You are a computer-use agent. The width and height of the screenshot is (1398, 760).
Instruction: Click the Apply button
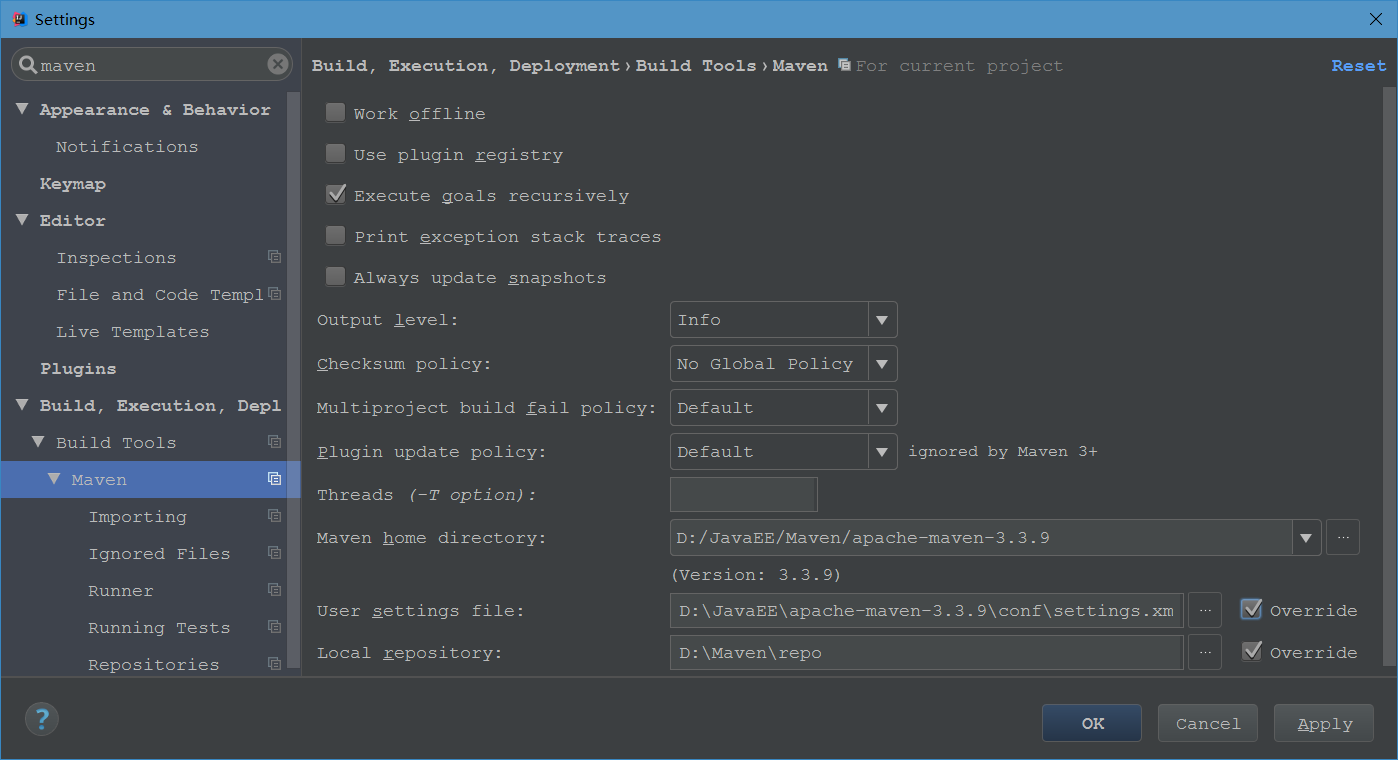click(1324, 723)
